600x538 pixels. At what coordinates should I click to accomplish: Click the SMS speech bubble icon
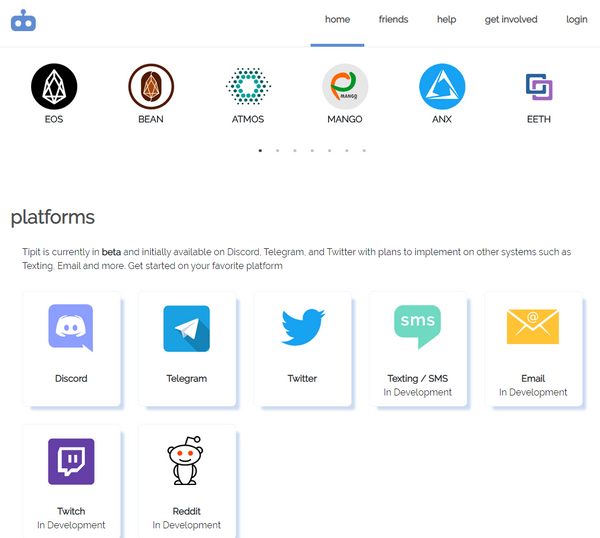point(417,327)
